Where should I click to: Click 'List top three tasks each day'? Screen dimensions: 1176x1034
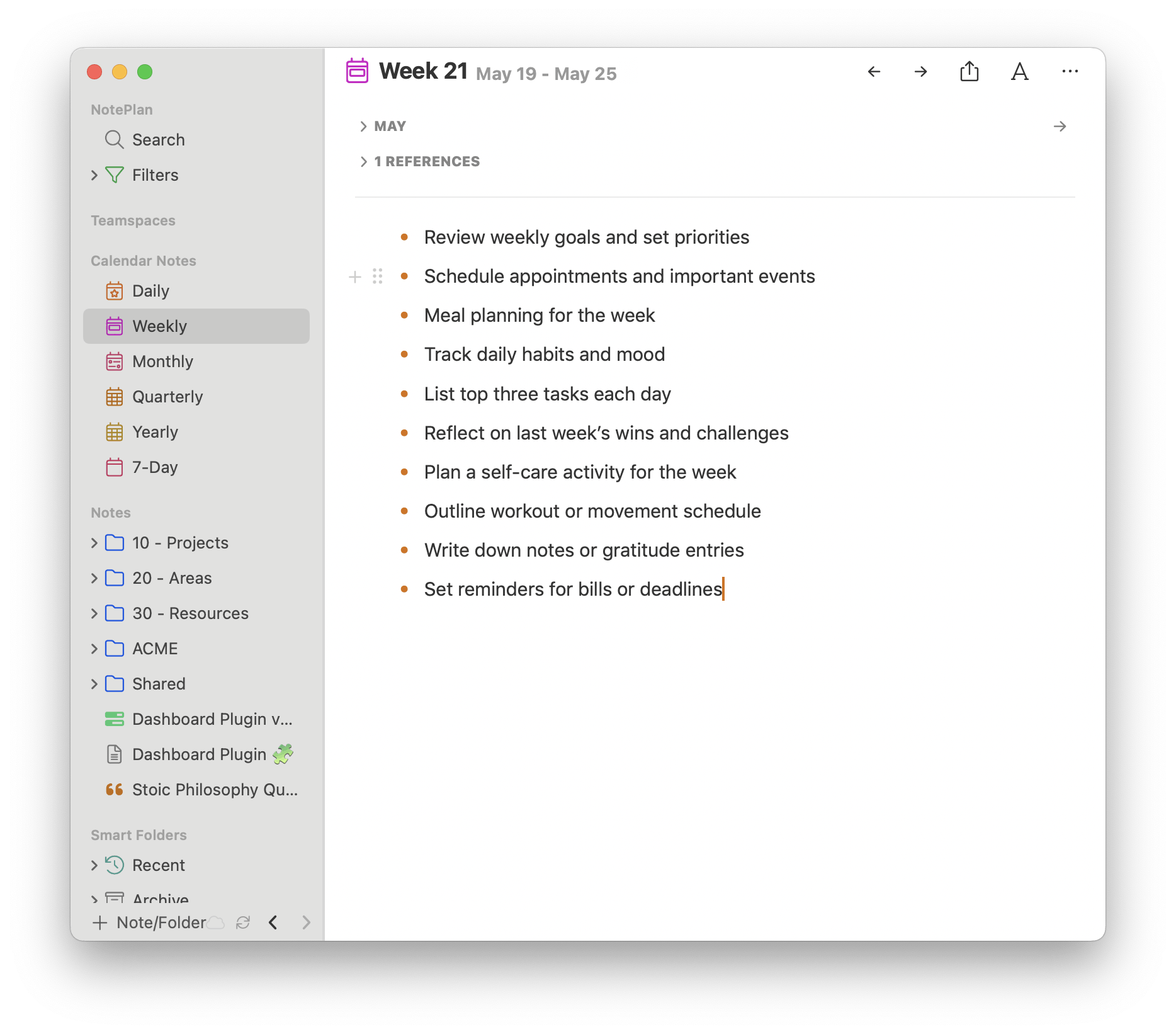click(x=548, y=394)
